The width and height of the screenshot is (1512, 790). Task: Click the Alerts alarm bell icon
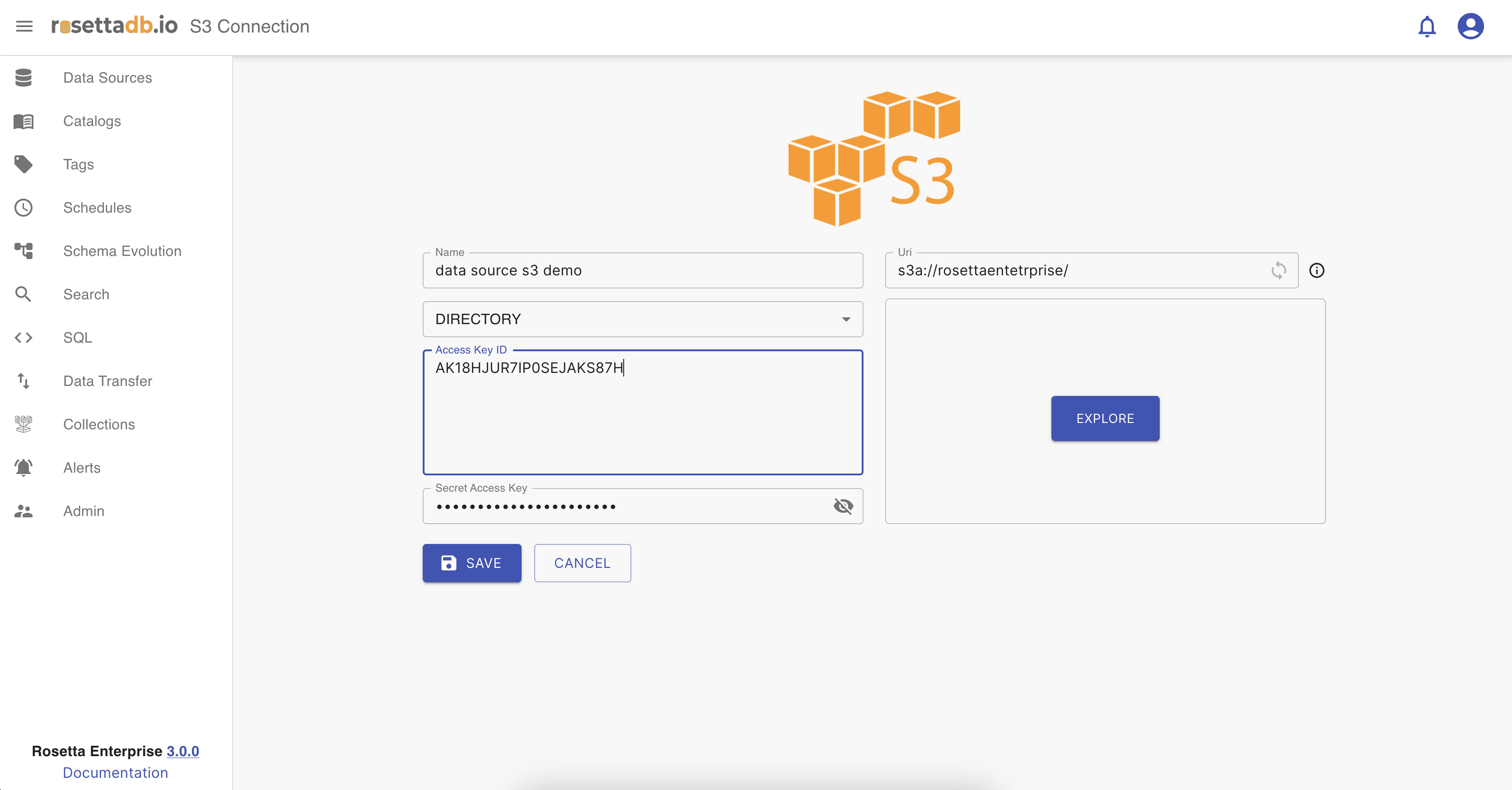23,468
